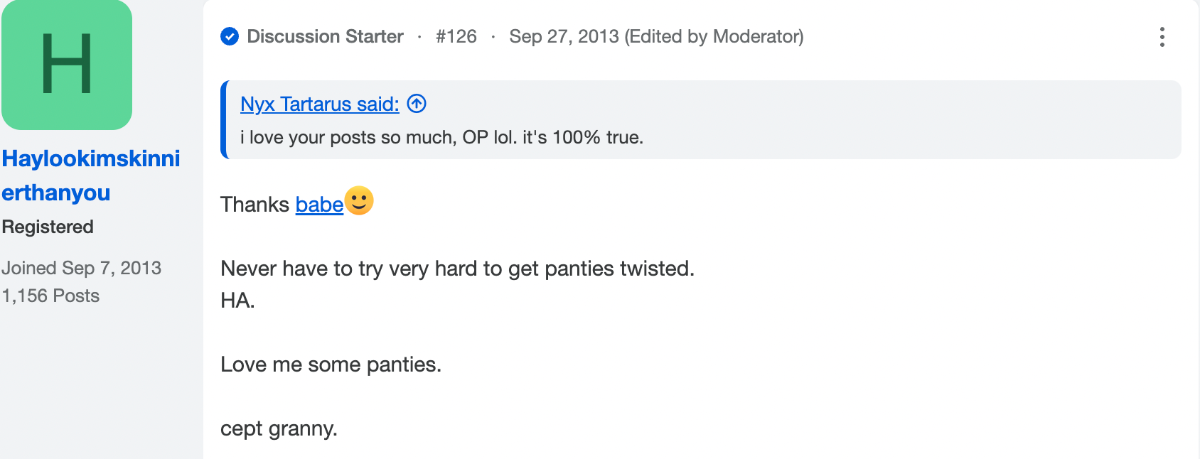Click the up-arrow icon in the quote header

click(x=417, y=104)
